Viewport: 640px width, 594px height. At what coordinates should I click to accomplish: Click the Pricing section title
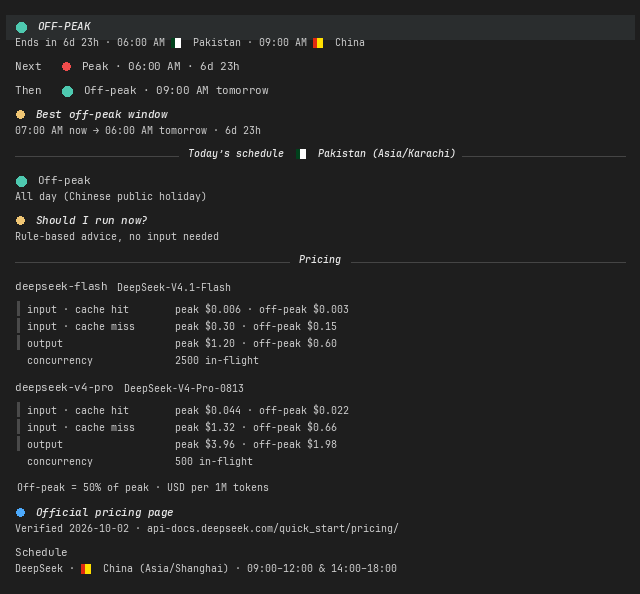[x=320, y=260]
